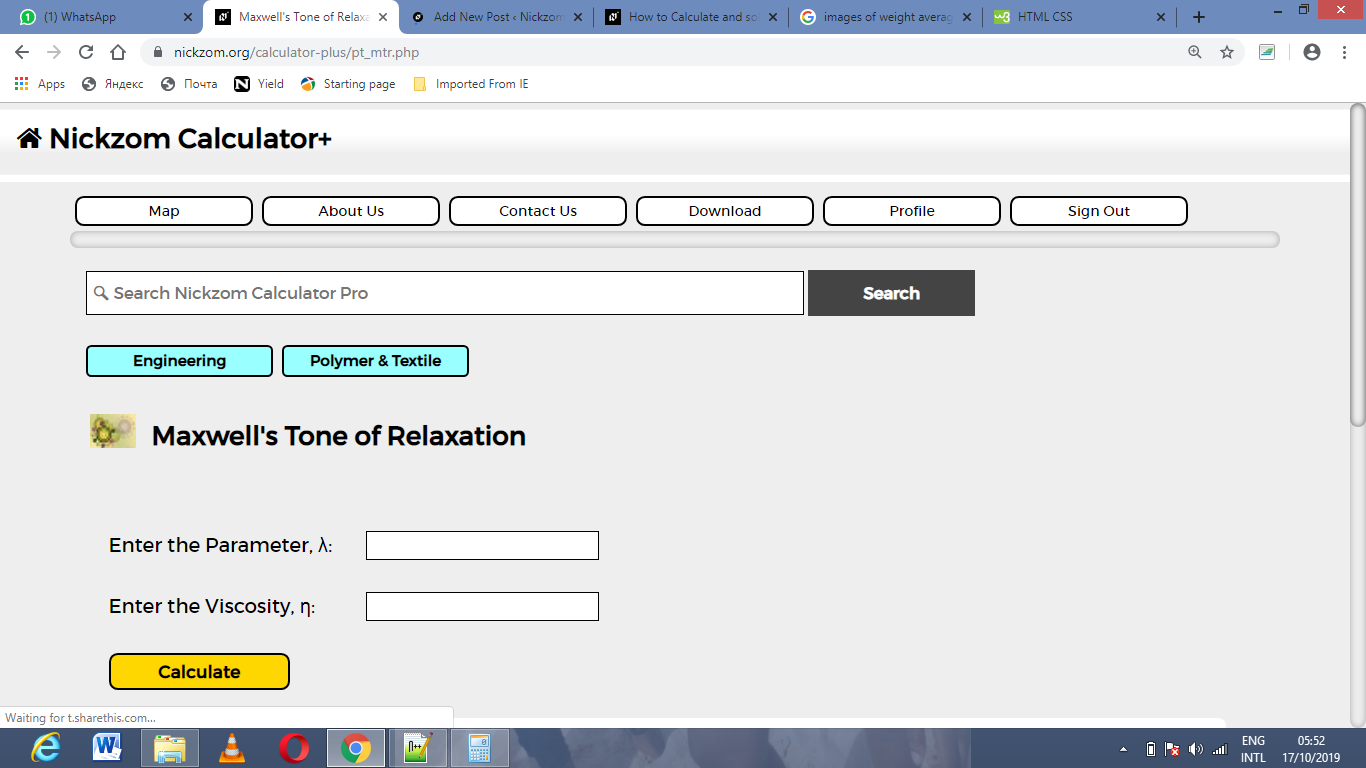1366x768 pixels.
Task: Click the browser forward arrow
Action: click(x=54, y=52)
